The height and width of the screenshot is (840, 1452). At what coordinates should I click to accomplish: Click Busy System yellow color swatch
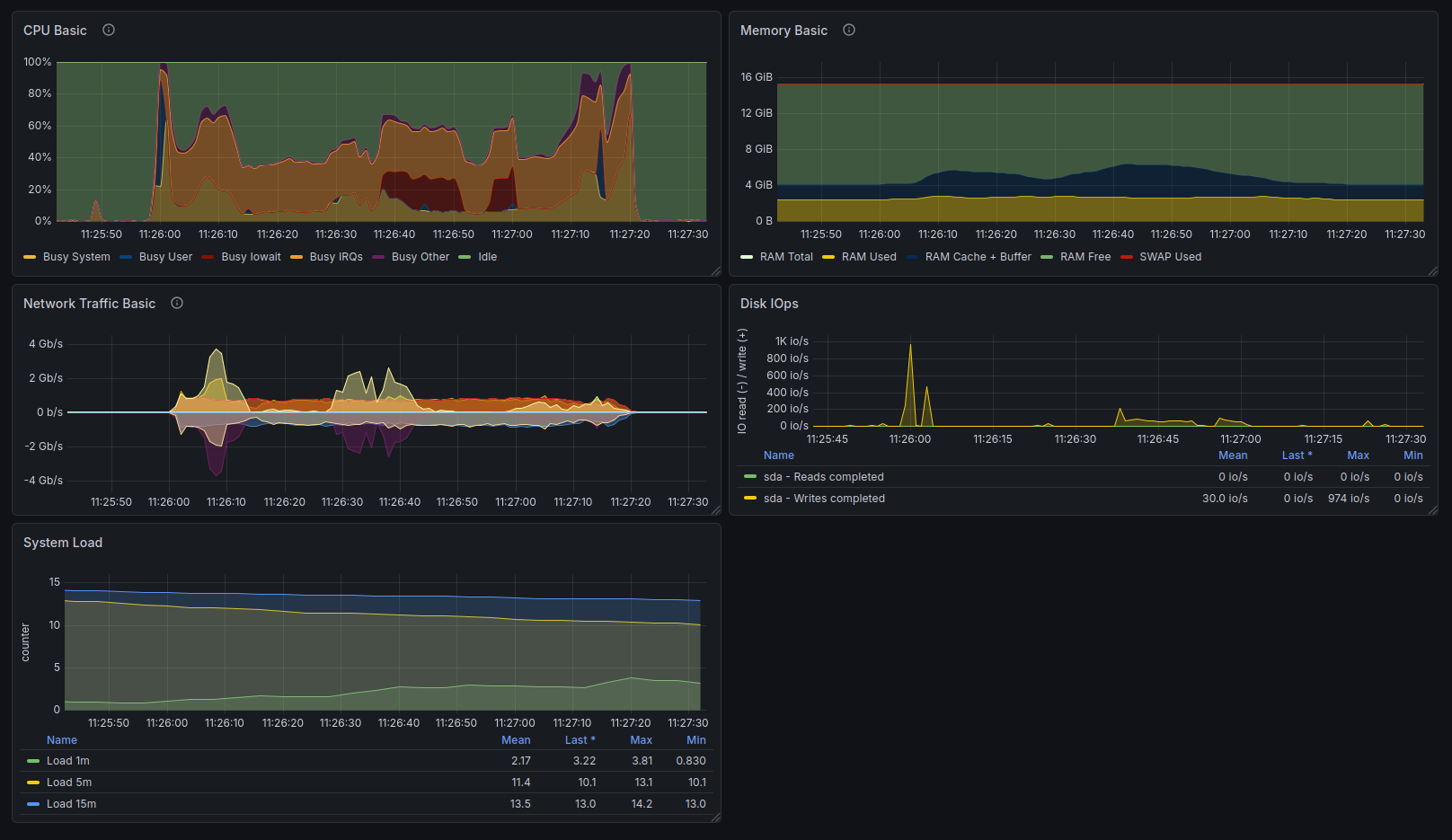[x=30, y=257]
